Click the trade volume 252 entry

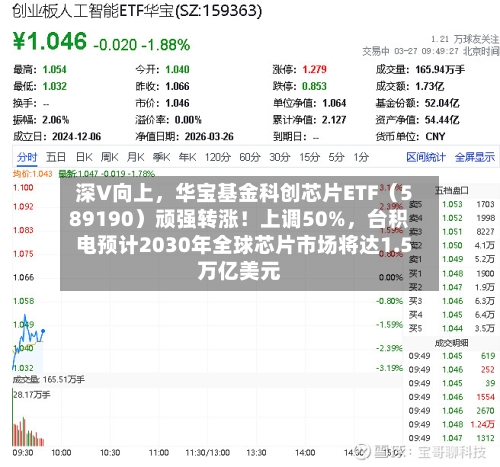[x=488, y=369]
